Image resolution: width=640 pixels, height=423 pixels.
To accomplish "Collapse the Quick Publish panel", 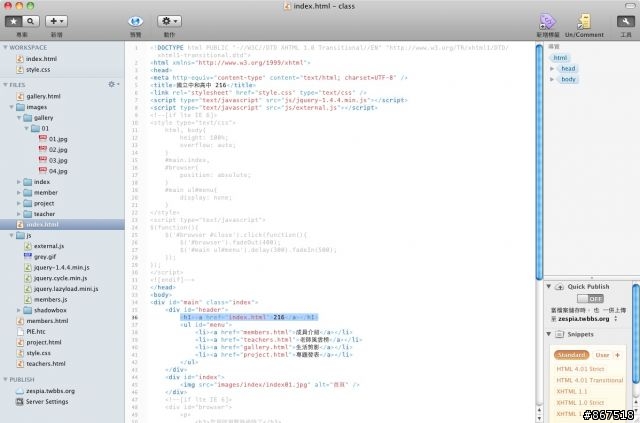I will click(x=549, y=287).
